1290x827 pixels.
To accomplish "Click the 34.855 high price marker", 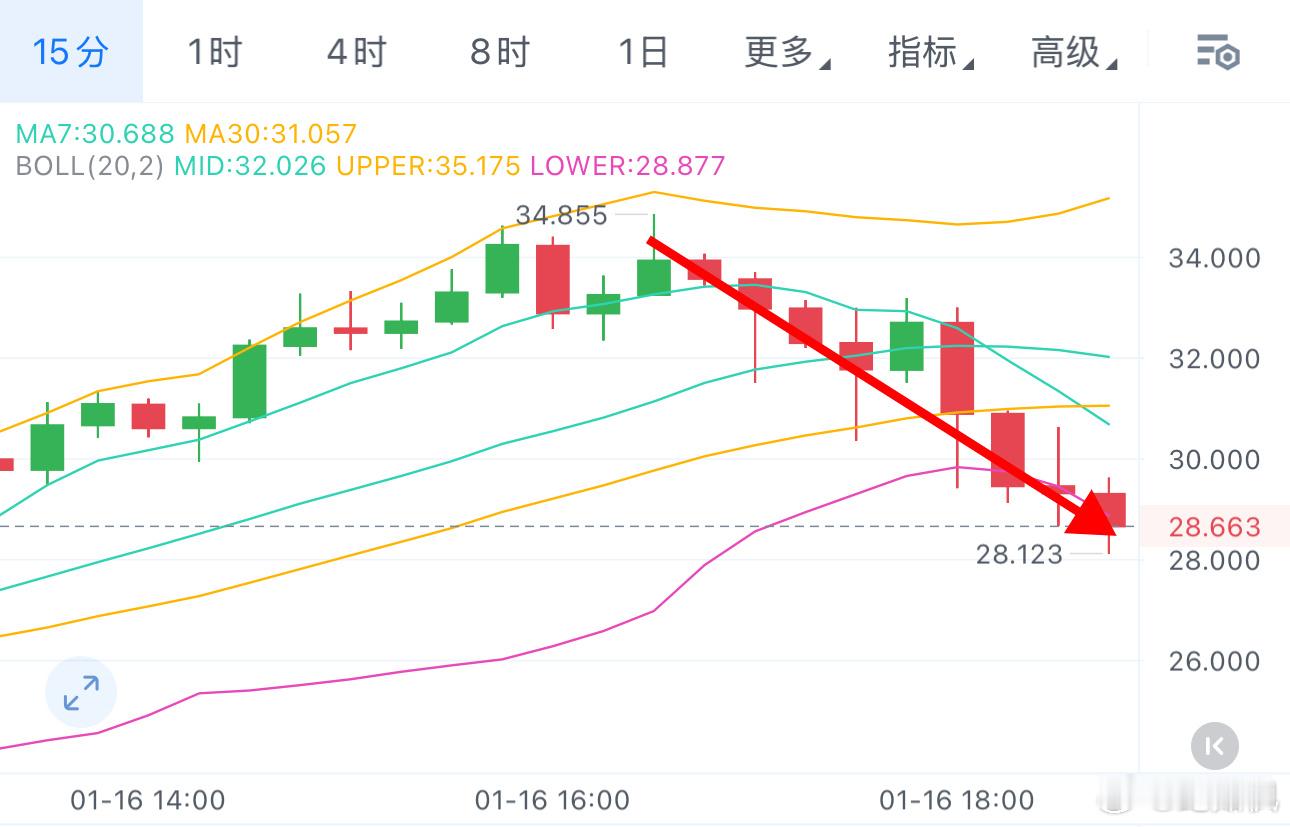I will pos(561,214).
